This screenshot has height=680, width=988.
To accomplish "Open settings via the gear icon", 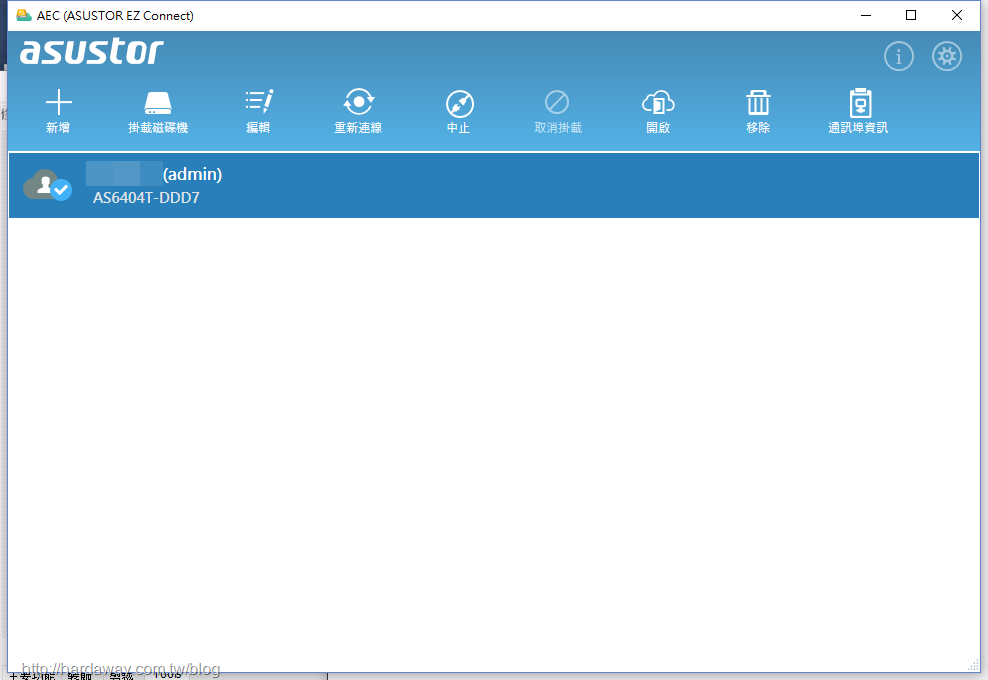I will tap(946, 56).
